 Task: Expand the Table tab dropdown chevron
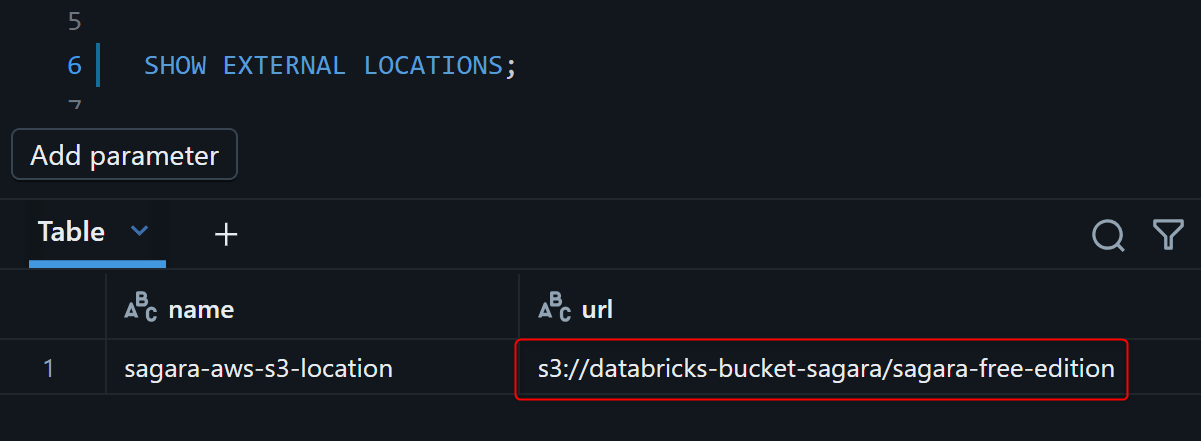point(140,232)
